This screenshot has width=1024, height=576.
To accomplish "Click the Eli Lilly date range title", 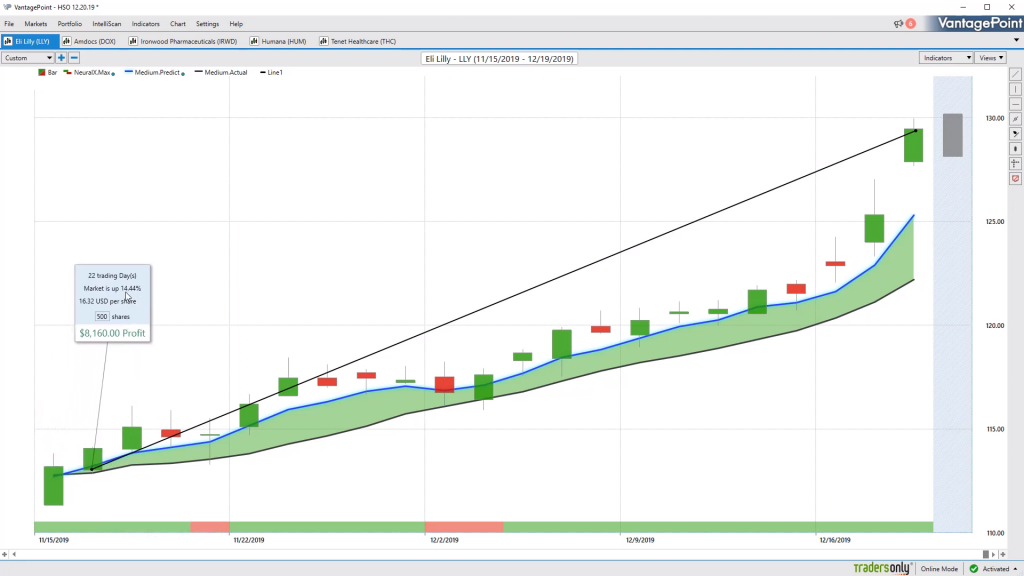I will 499,59.
